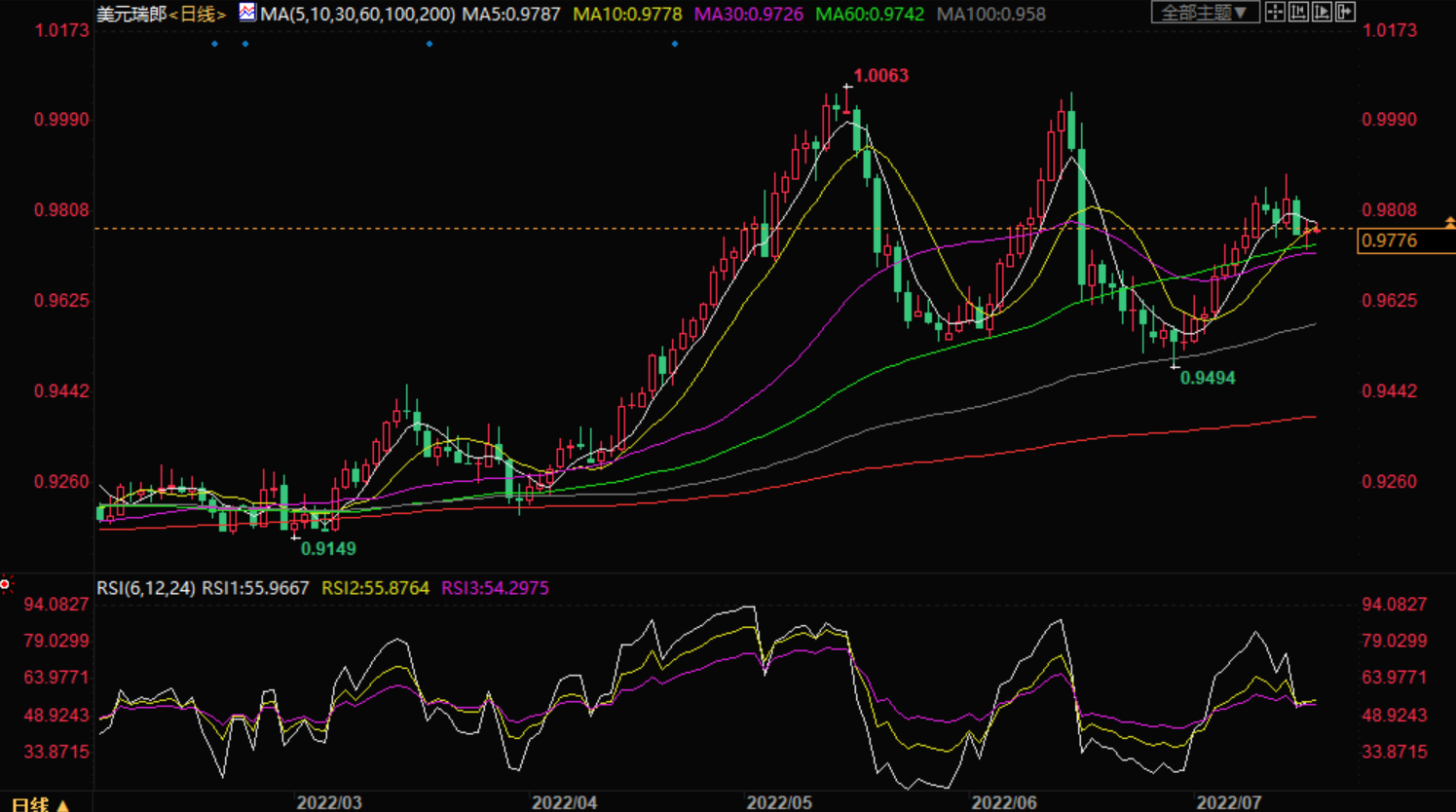Screen dimensions: 1456x812
Task: Click the MA(5,10,30,60,100,200) indicator label
Action: tap(357, 15)
